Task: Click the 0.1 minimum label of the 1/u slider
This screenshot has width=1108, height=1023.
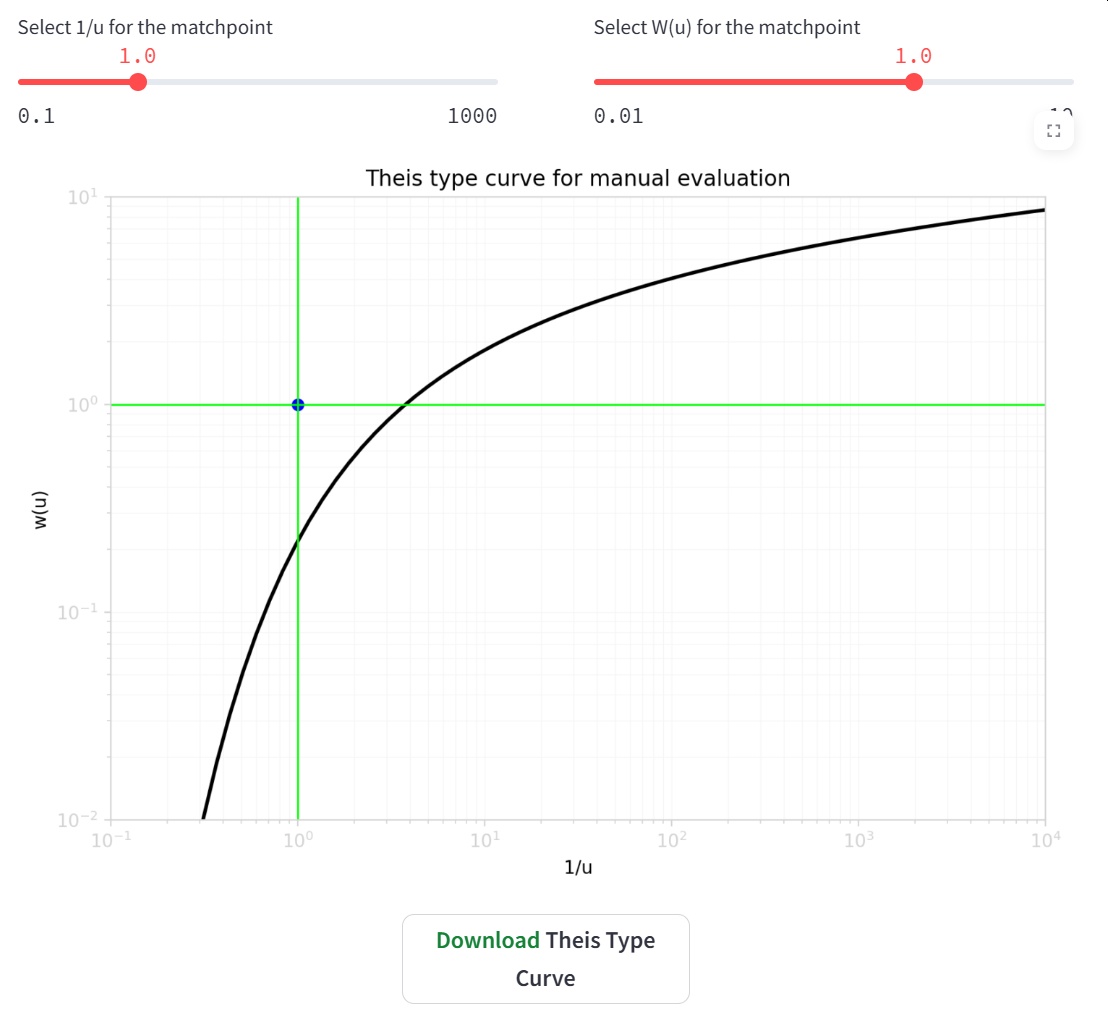Action: 36,116
